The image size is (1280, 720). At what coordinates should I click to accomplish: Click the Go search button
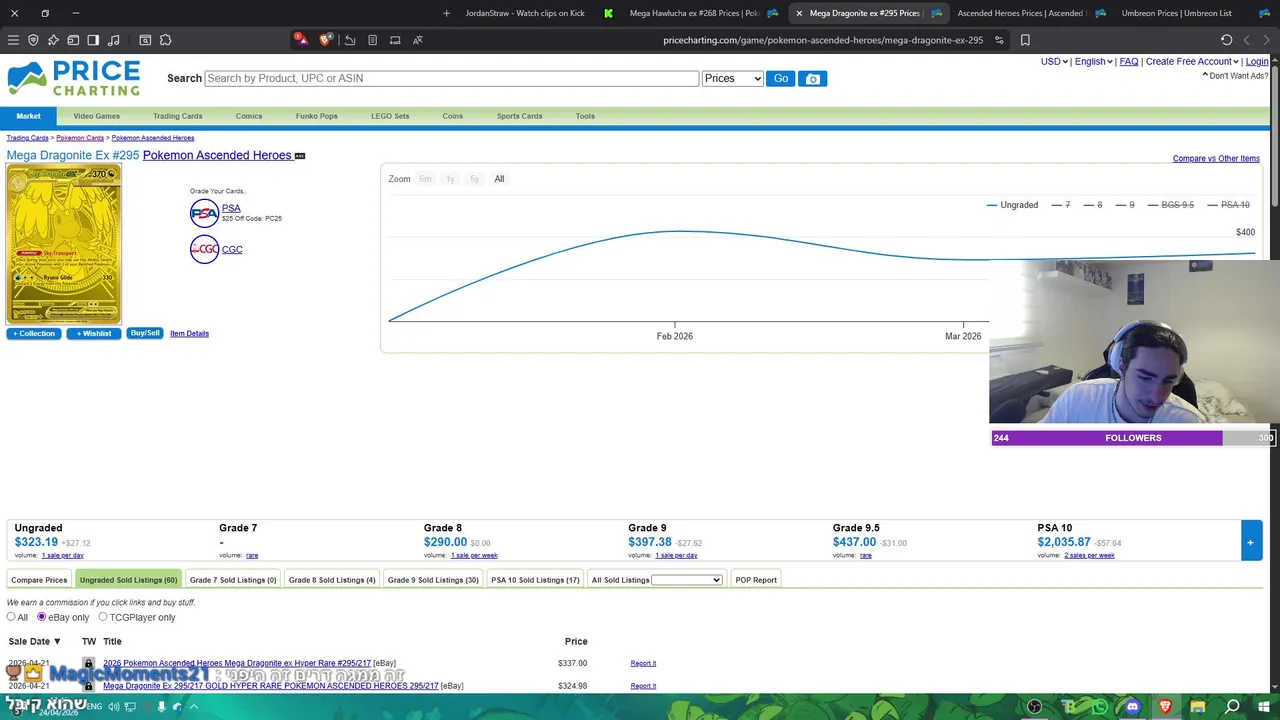pyautogui.click(x=780, y=78)
